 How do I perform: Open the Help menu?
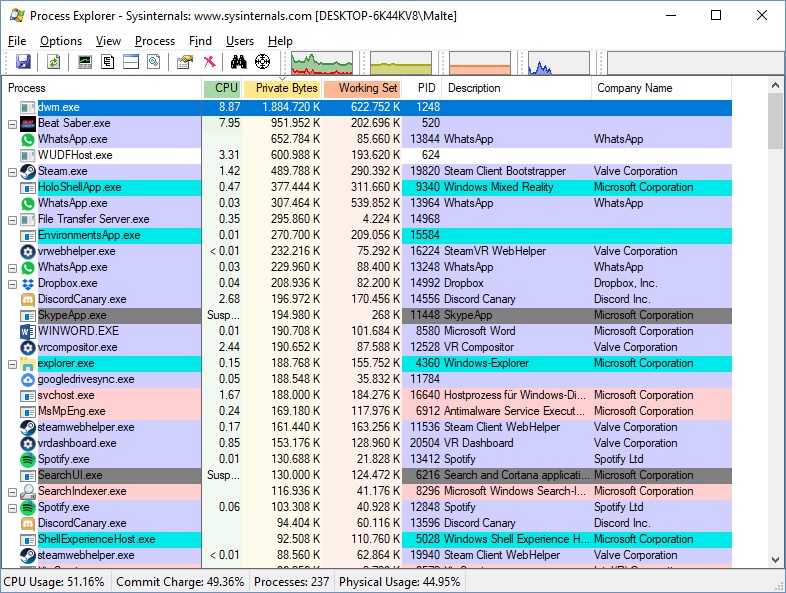[x=280, y=41]
